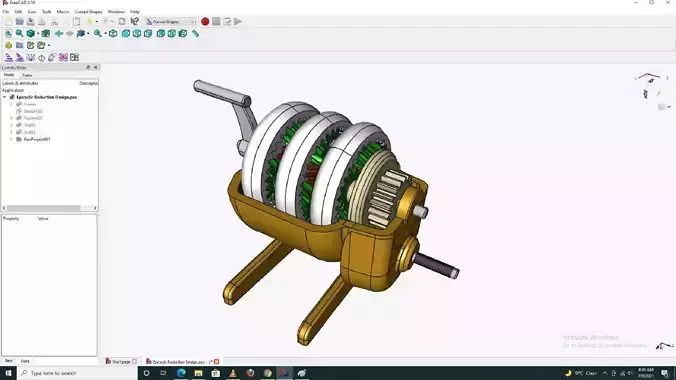Activate the What's This help cursor icon
The image size is (676, 380).
tap(135, 22)
